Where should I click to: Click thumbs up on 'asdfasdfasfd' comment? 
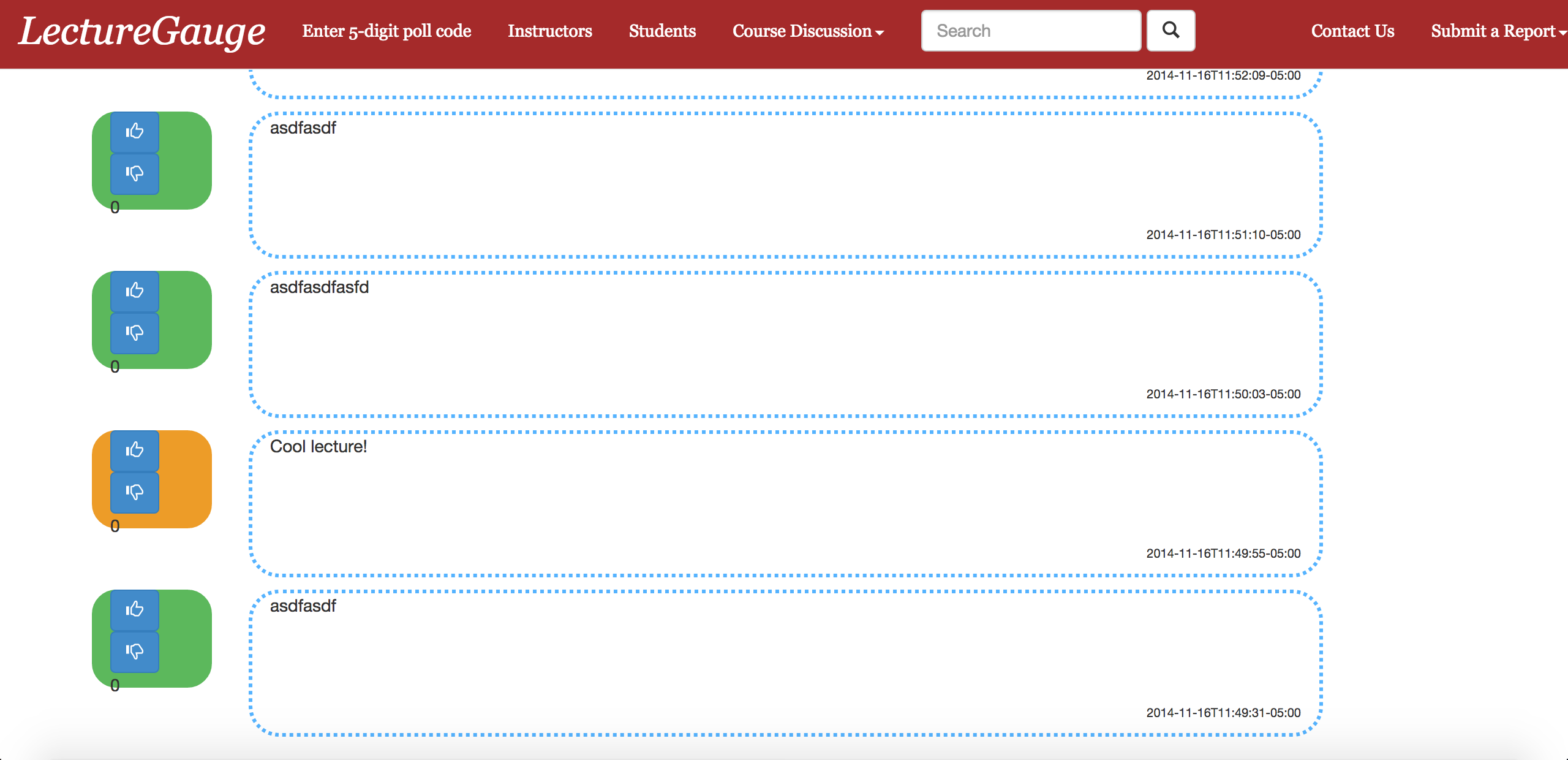click(x=135, y=291)
